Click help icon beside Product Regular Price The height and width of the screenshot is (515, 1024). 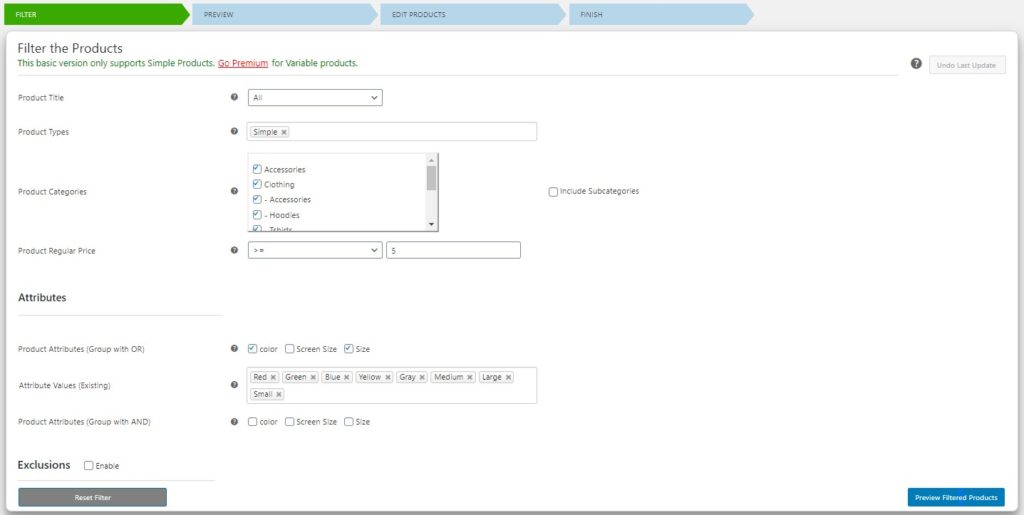[x=234, y=250]
